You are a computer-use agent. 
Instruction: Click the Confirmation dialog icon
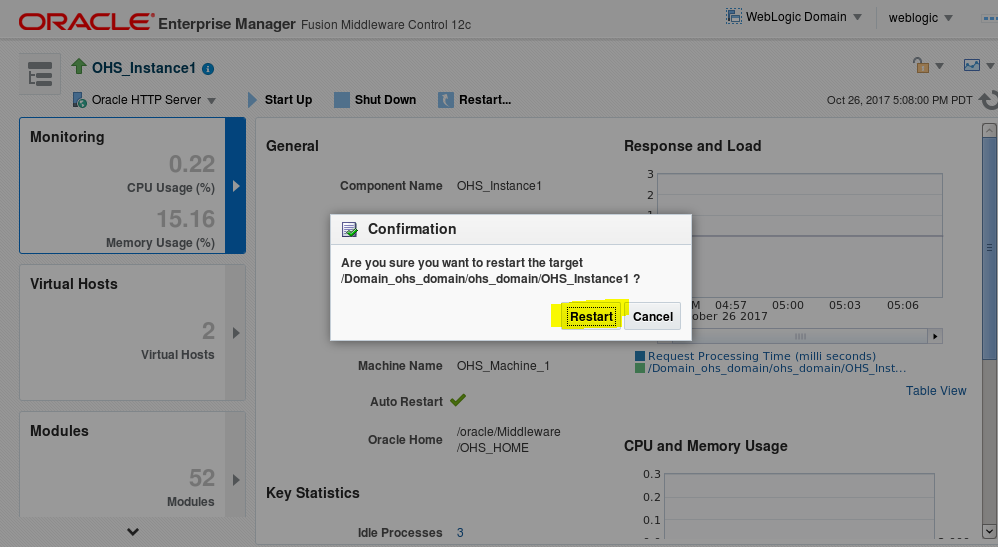tap(349, 229)
